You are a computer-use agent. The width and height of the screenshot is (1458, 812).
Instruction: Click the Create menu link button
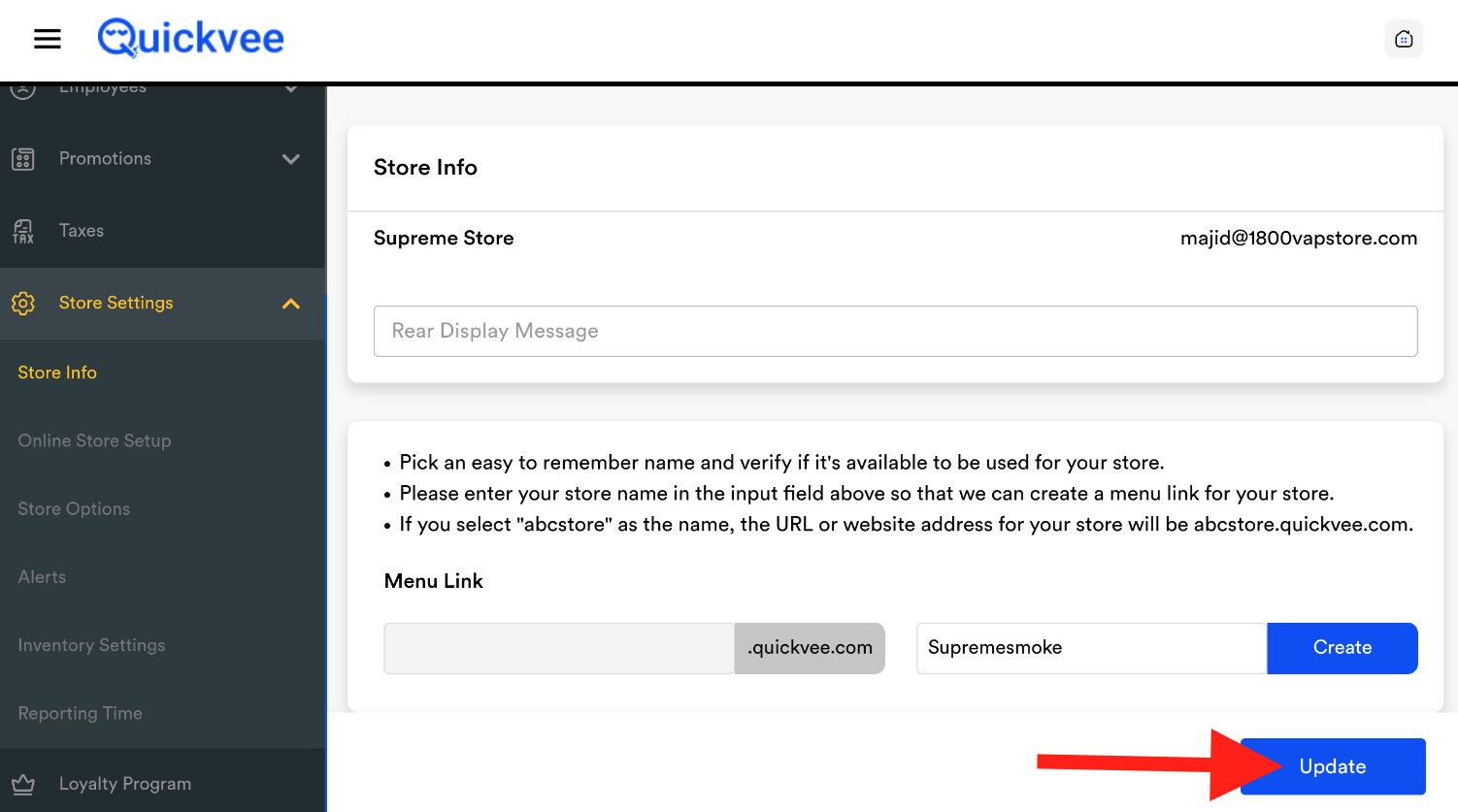[x=1342, y=648]
